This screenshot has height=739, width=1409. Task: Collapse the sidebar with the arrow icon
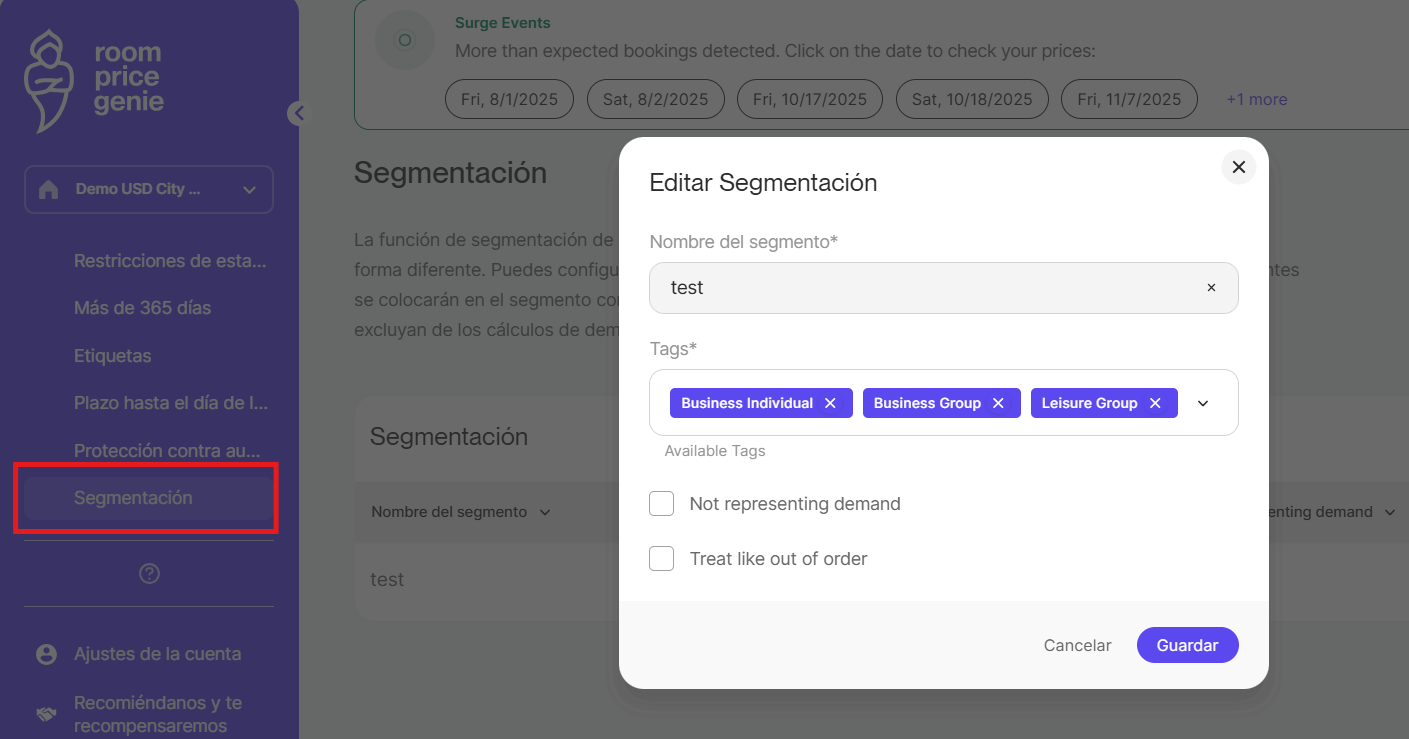click(x=298, y=113)
